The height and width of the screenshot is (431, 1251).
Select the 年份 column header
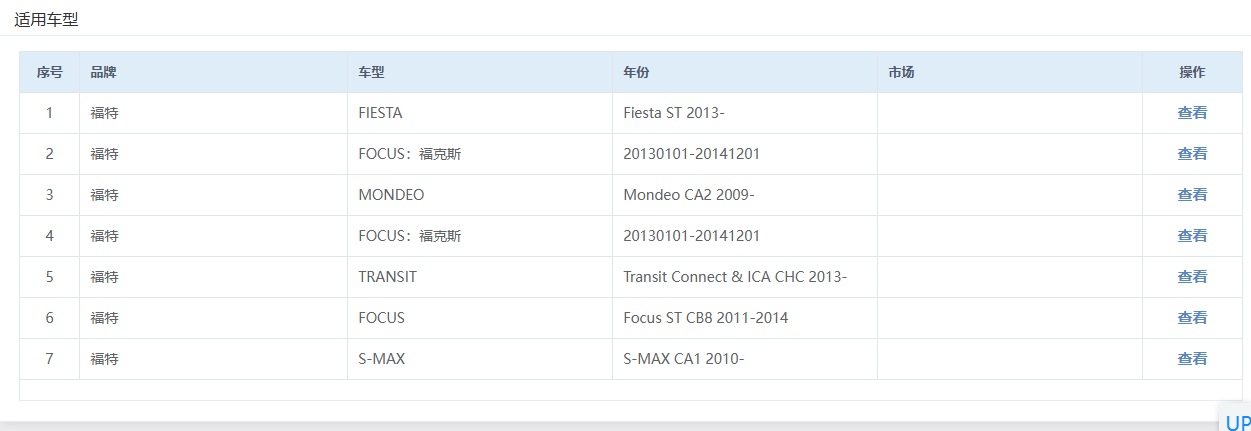coord(745,73)
